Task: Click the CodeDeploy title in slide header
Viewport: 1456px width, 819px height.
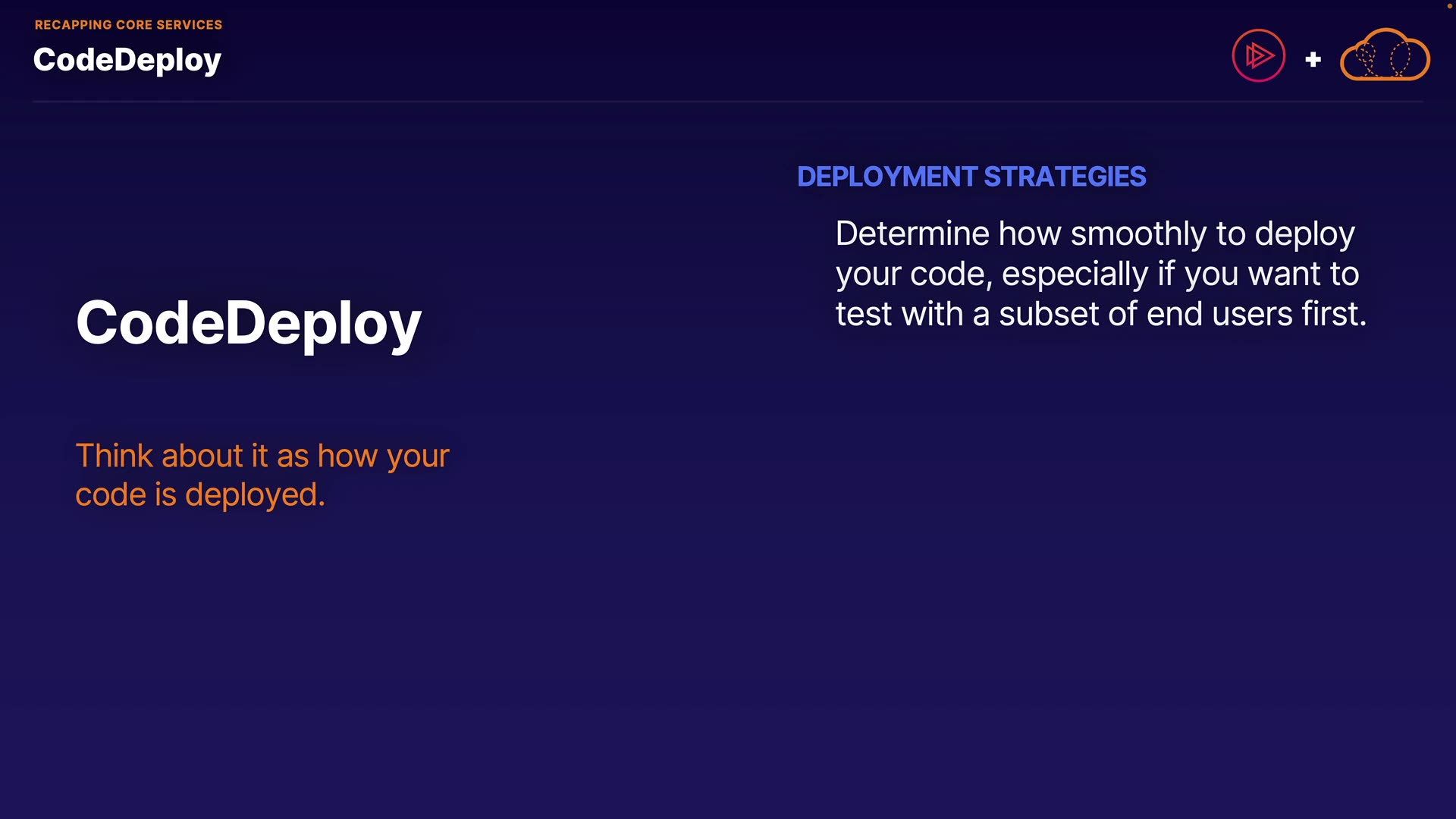Action: [127, 60]
